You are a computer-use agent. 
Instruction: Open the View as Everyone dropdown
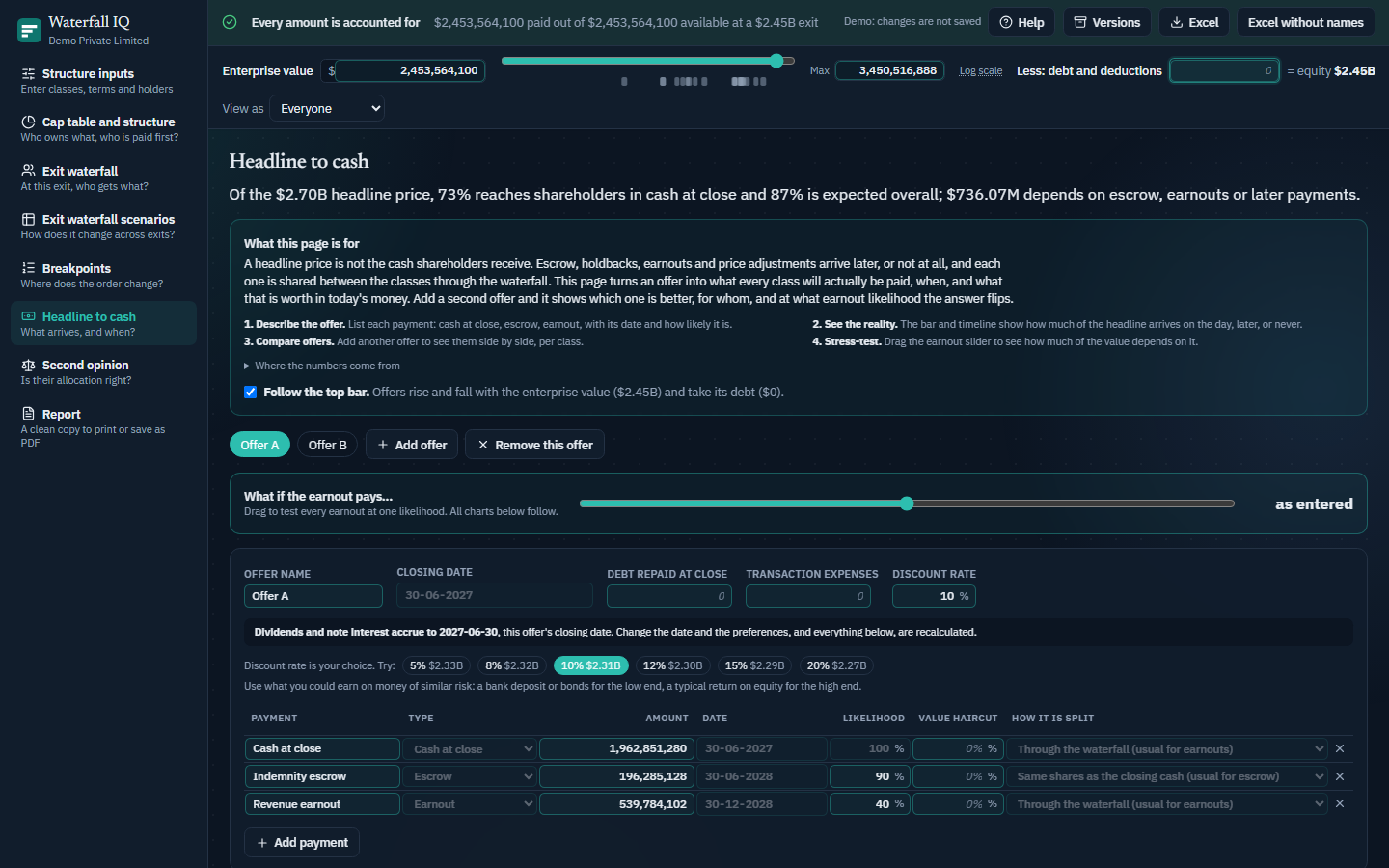pos(327,109)
